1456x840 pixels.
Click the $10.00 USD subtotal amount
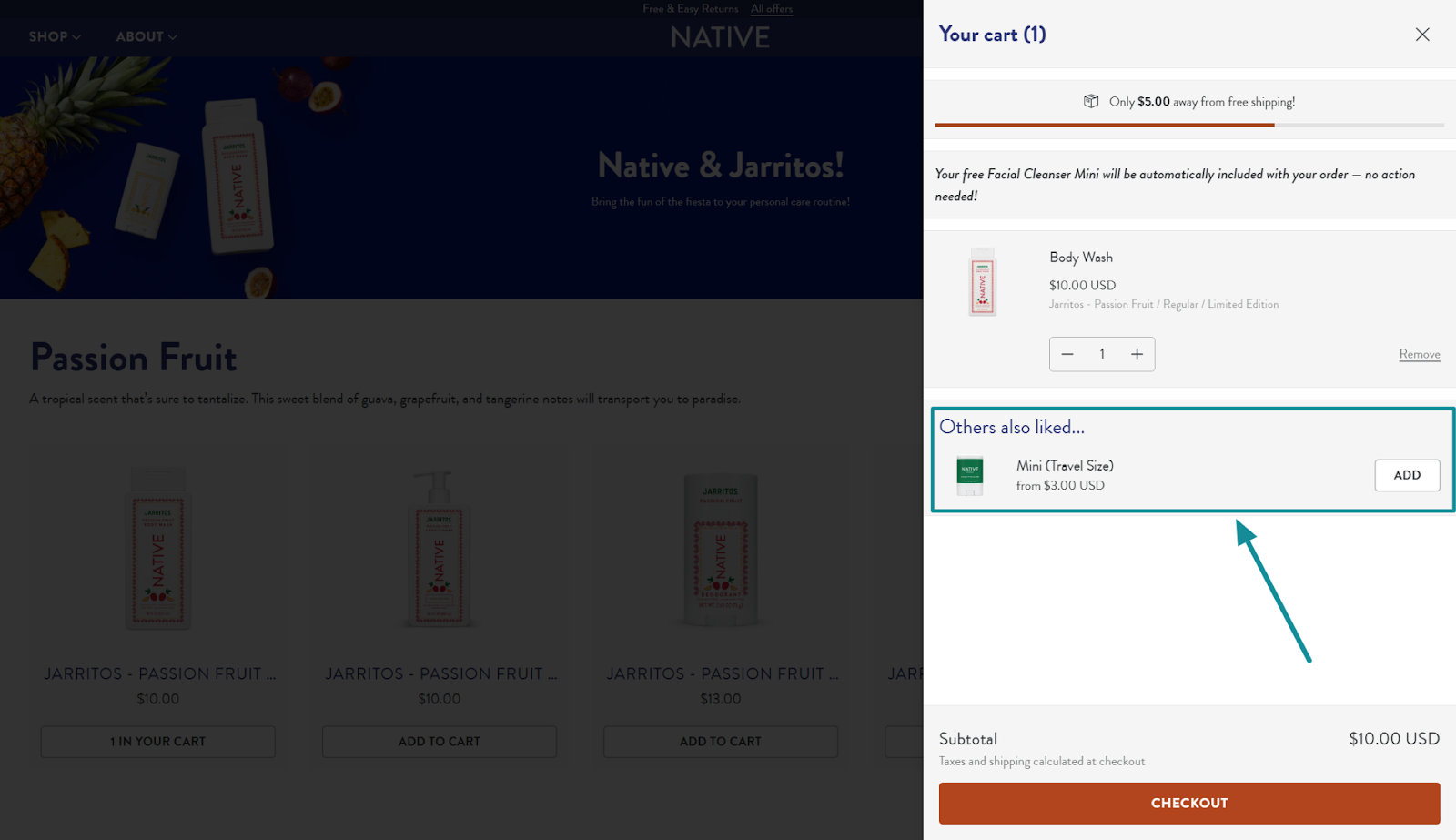1394,739
